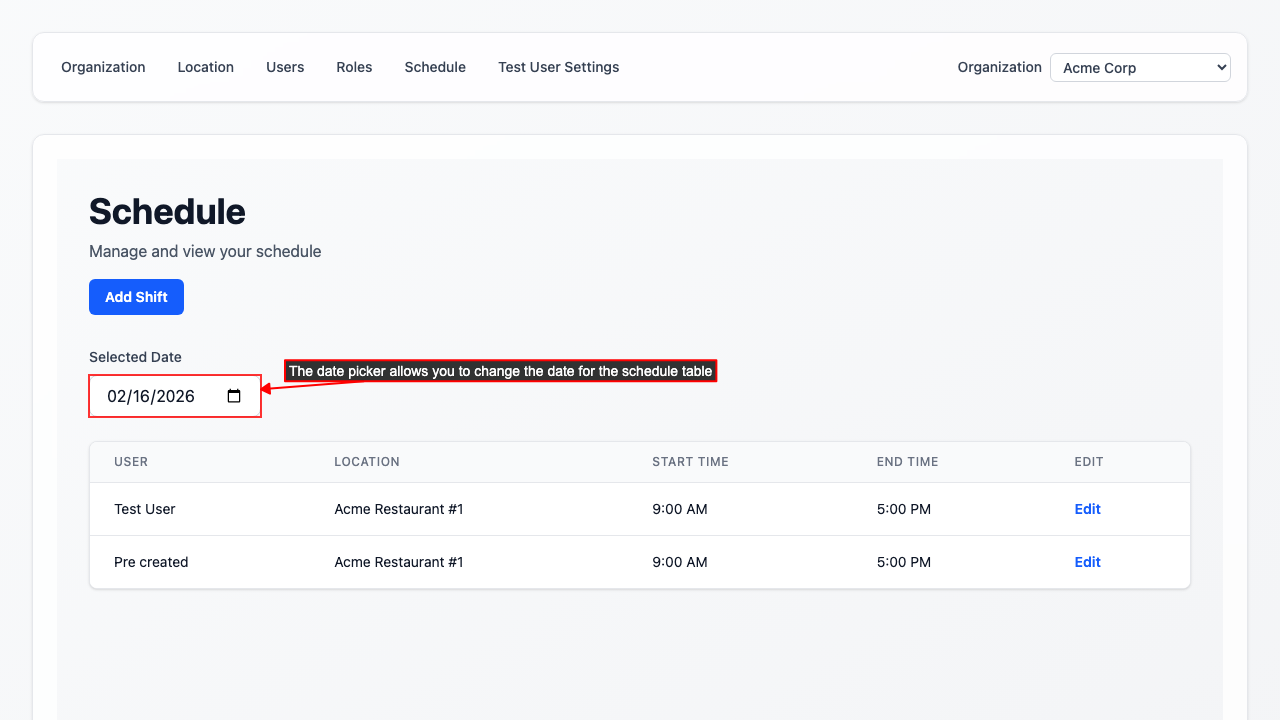Navigate to the Organization section
Image resolution: width=1280 pixels, height=720 pixels.
click(x=103, y=67)
